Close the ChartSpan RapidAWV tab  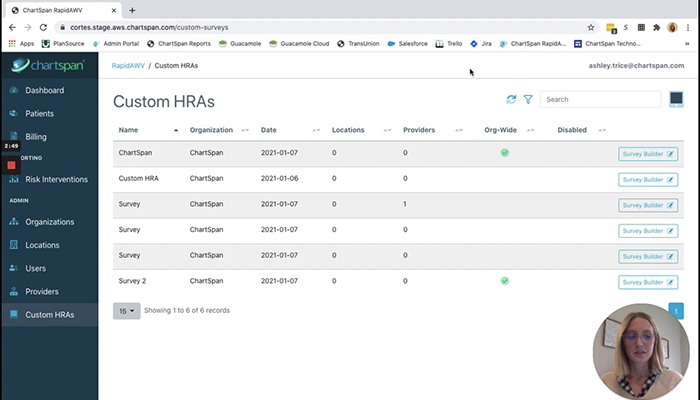[114, 10]
